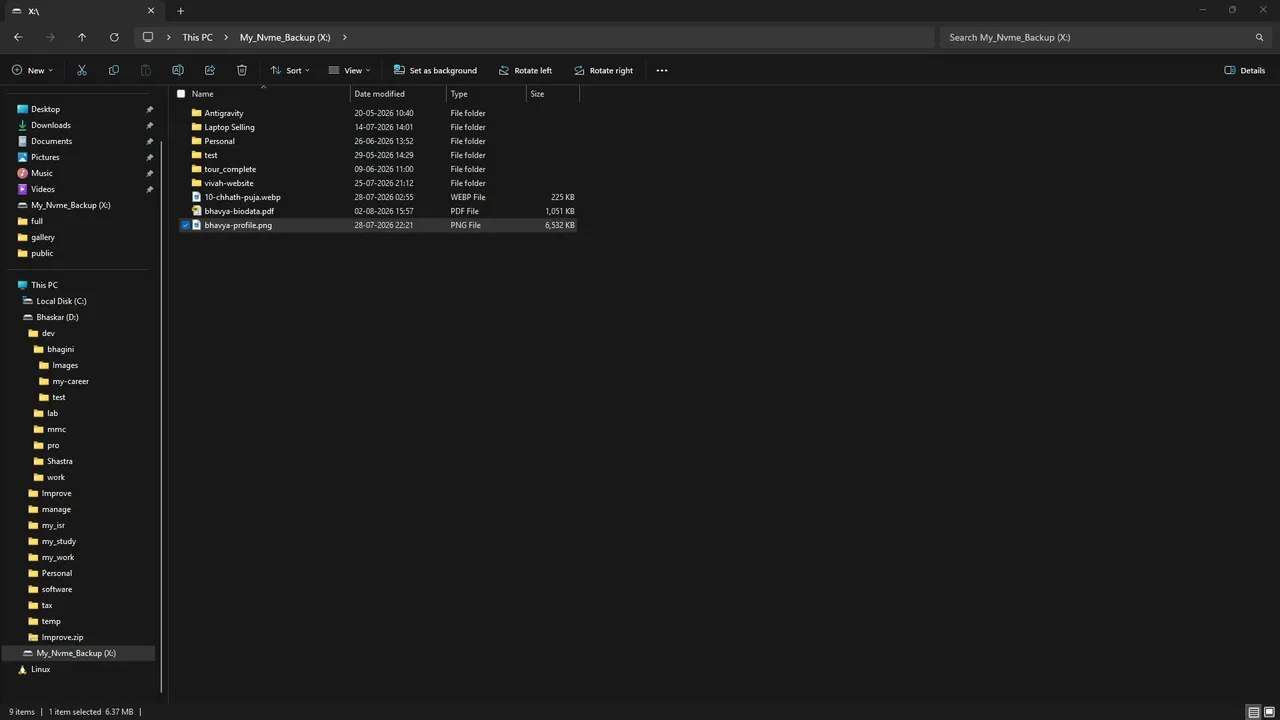This screenshot has width=1280, height=720.
Task: Switch to details list view icon
Action: 1253,712
